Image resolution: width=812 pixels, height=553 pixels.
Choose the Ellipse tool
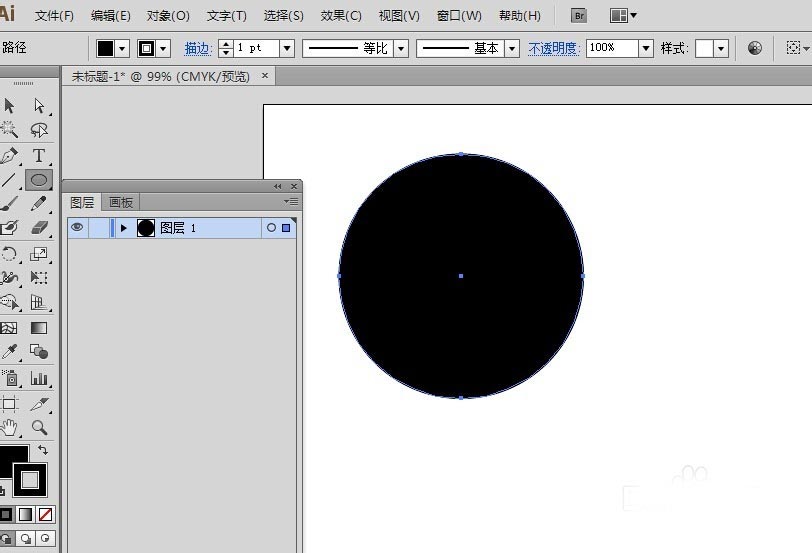39,181
